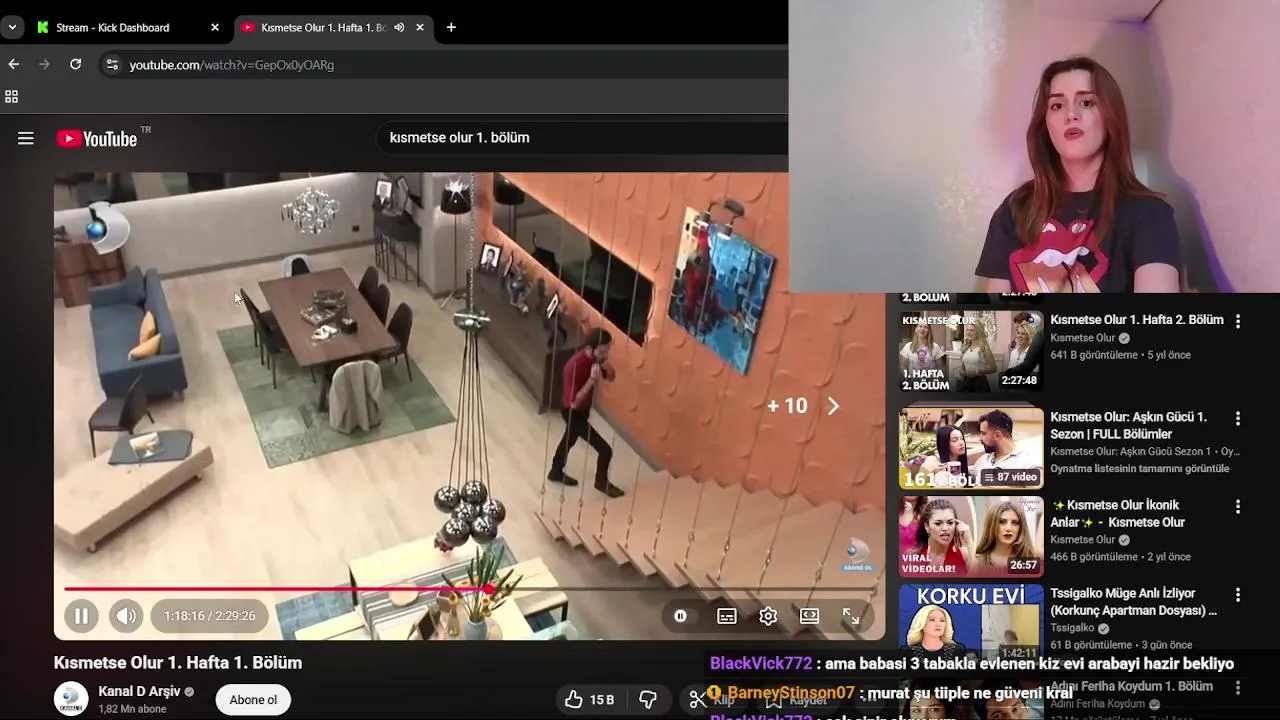1280x720 pixels.
Task: Click the 1:18:16 / 2:29:26 time display
Action: [x=210, y=616]
